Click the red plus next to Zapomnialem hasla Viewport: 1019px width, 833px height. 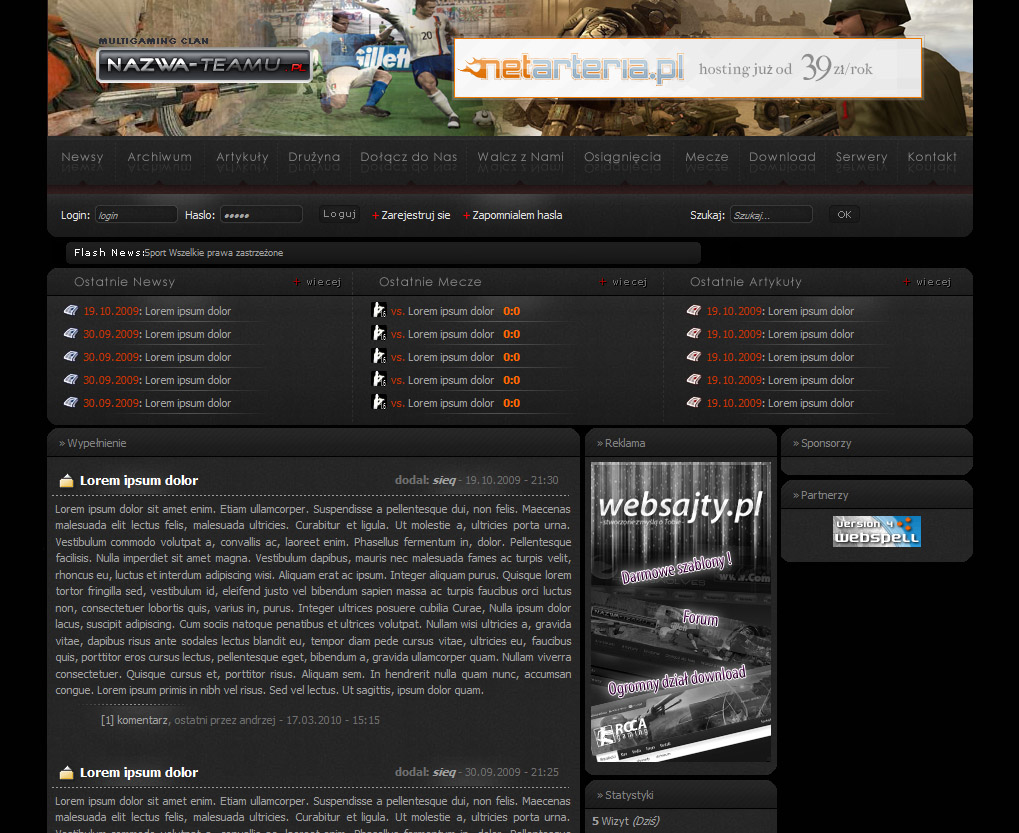coord(466,216)
